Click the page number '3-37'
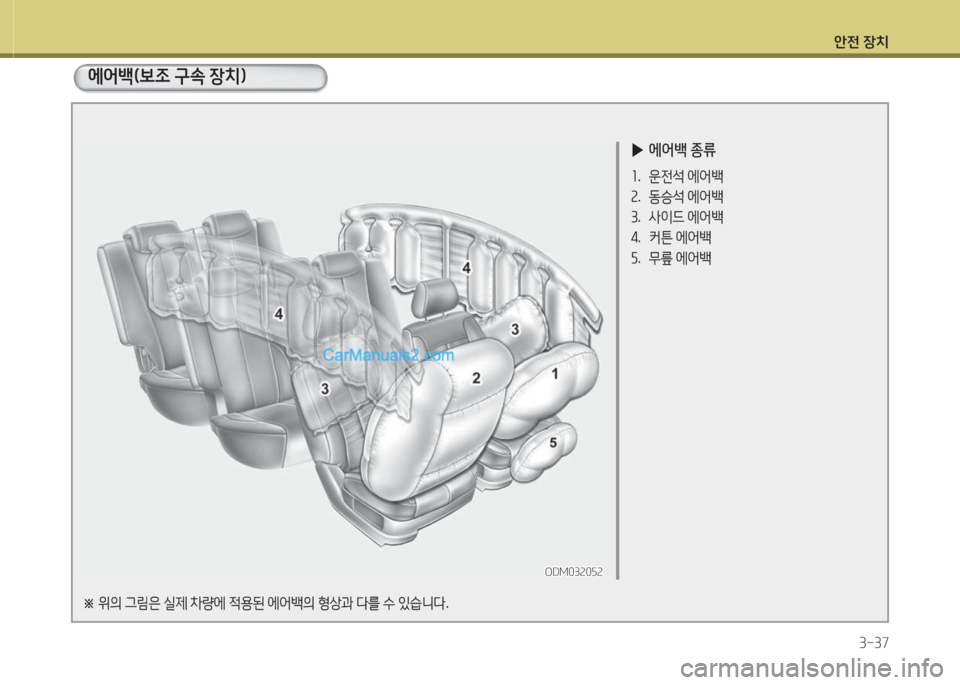 874,643
